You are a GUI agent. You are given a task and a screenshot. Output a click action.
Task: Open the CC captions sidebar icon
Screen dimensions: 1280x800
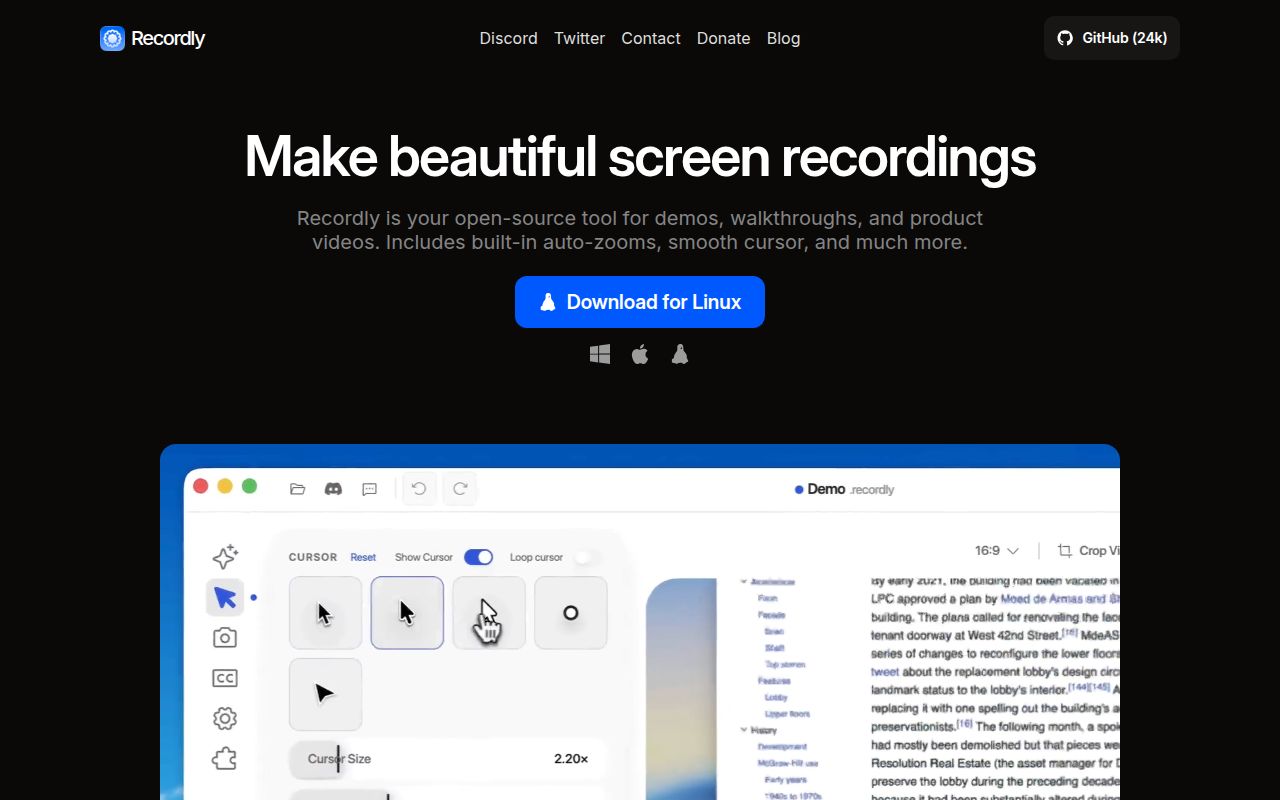point(225,678)
